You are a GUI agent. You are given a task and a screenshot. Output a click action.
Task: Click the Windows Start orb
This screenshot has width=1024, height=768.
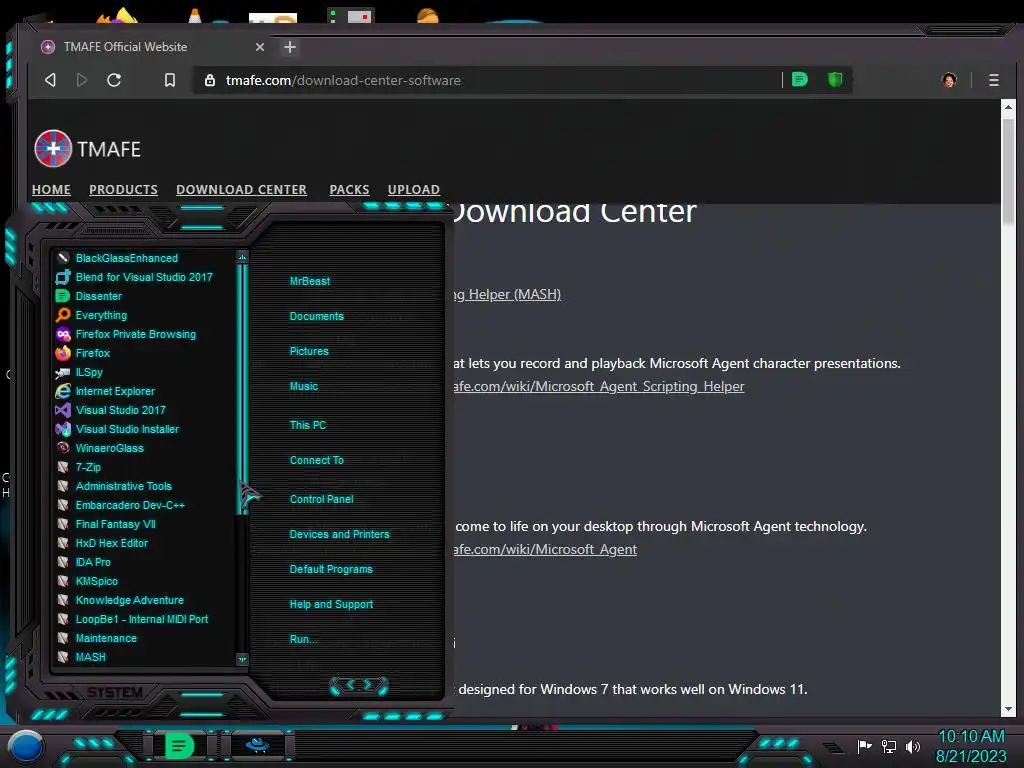pyautogui.click(x=26, y=746)
